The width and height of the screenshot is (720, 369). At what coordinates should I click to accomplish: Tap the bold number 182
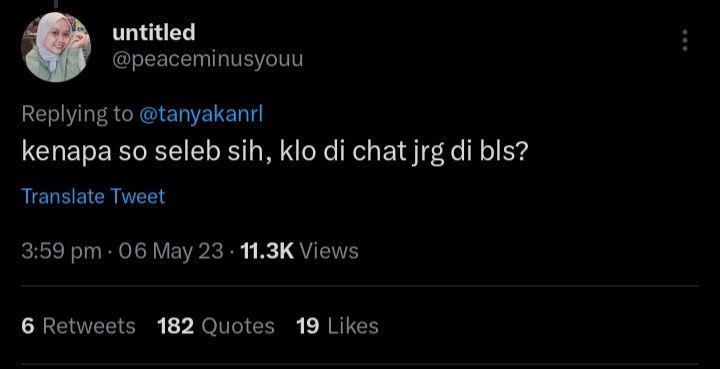[x=175, y=326]
